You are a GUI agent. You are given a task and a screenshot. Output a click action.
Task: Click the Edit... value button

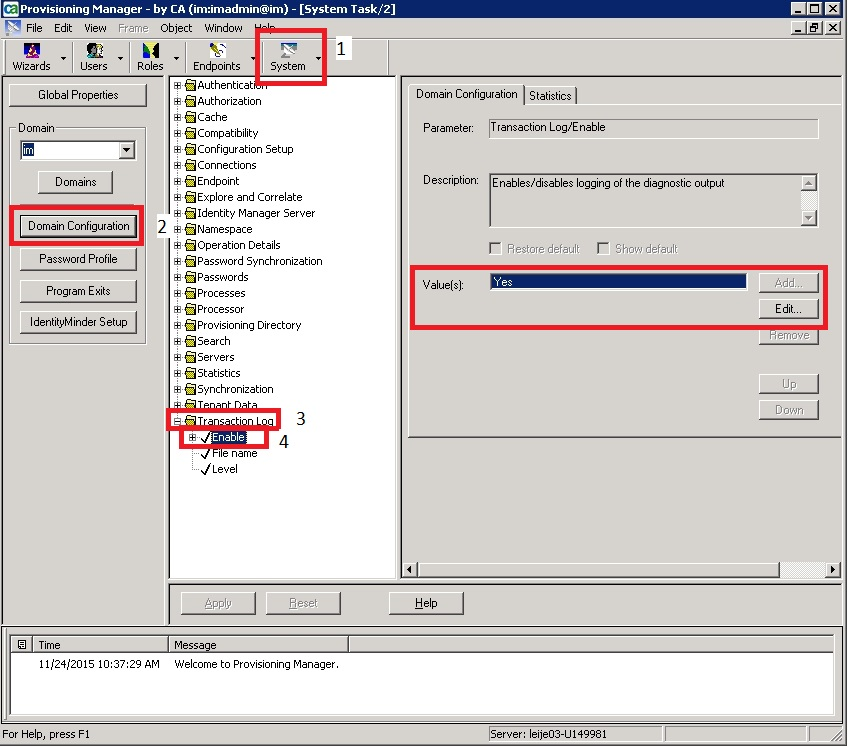click(x=788, y=309)
